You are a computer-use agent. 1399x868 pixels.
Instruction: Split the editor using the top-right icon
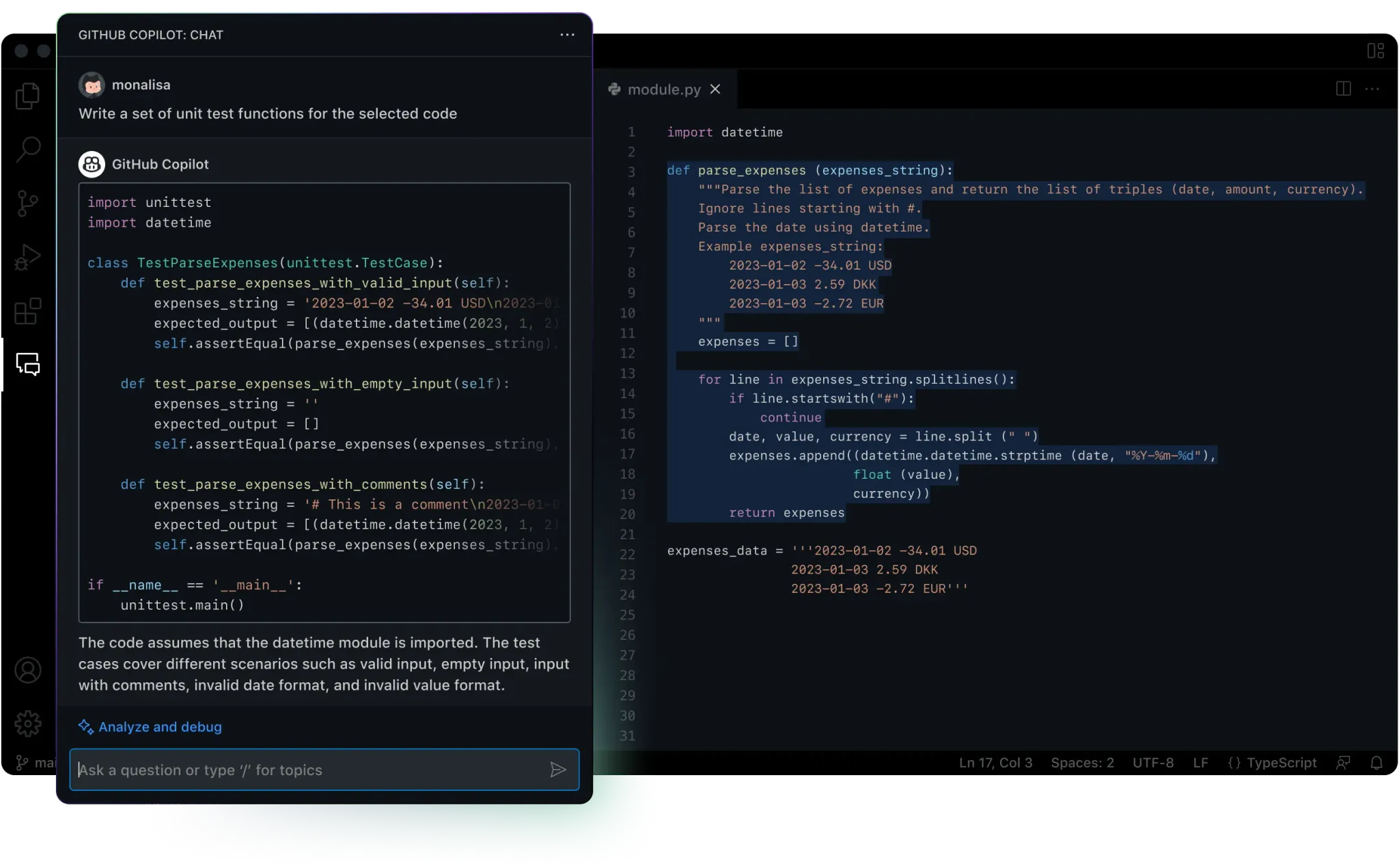[1342, 89]
